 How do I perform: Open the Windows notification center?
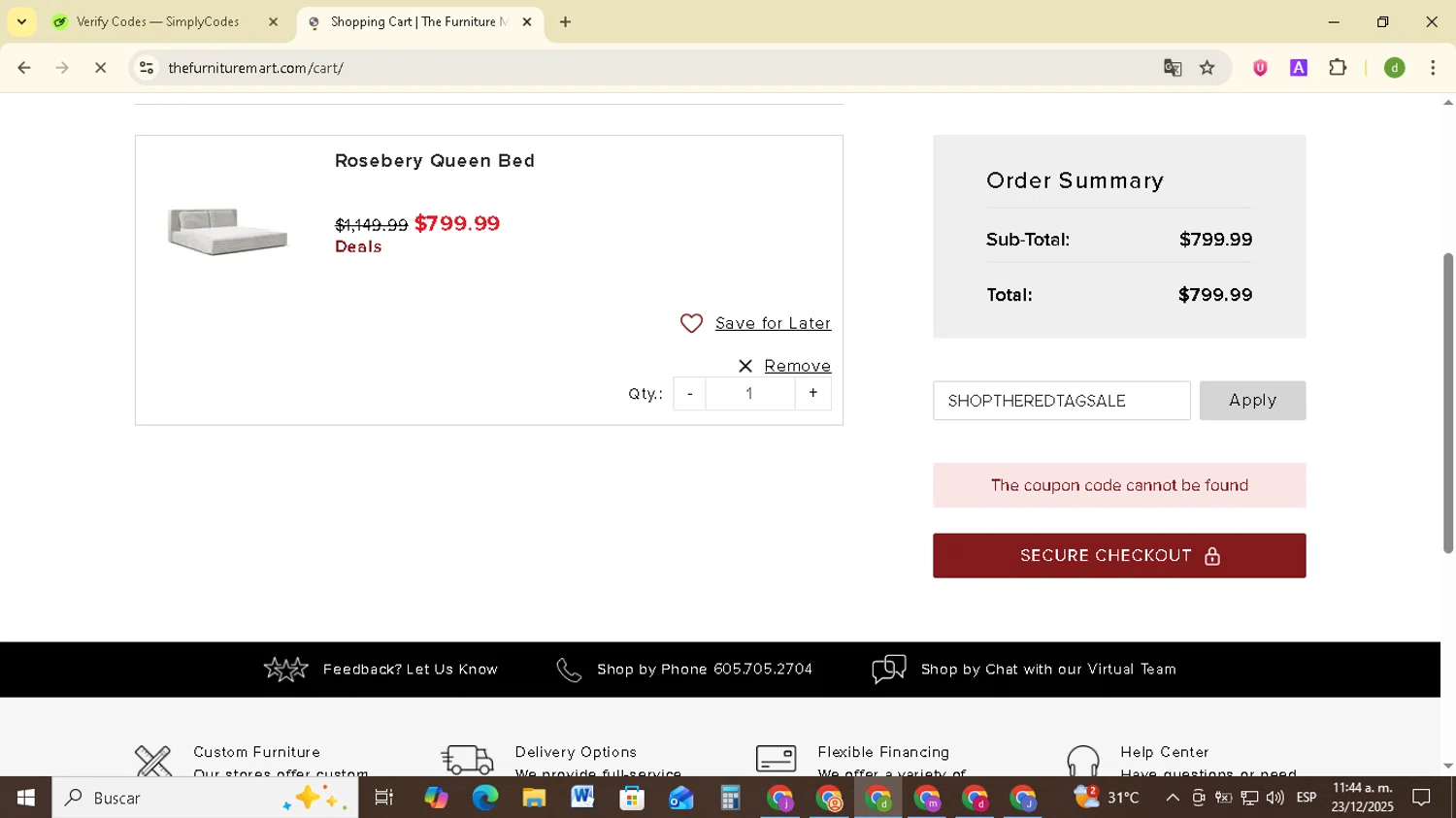pos(1421,798)
